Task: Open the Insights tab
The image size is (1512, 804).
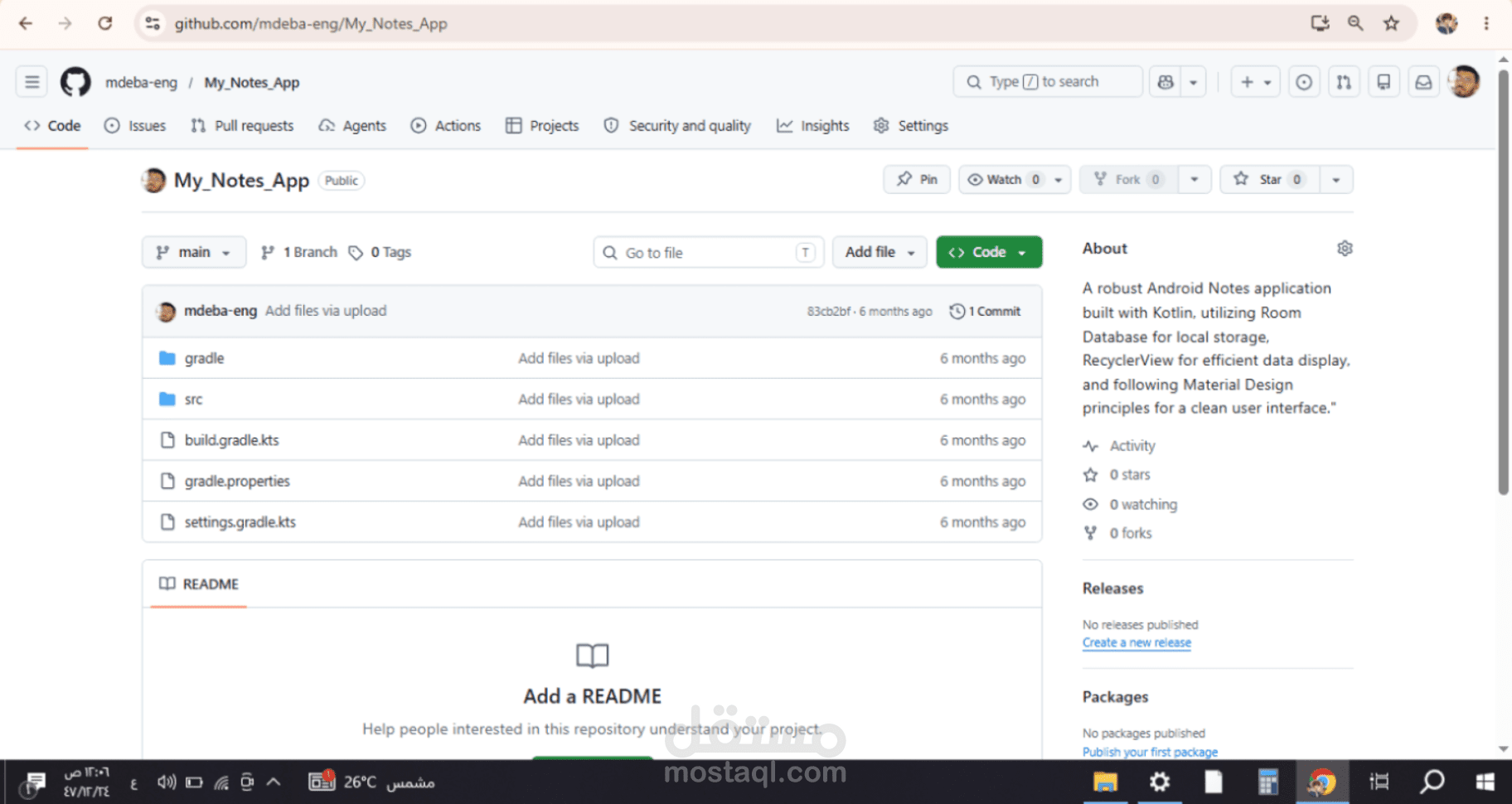Action: click(813, 126)
